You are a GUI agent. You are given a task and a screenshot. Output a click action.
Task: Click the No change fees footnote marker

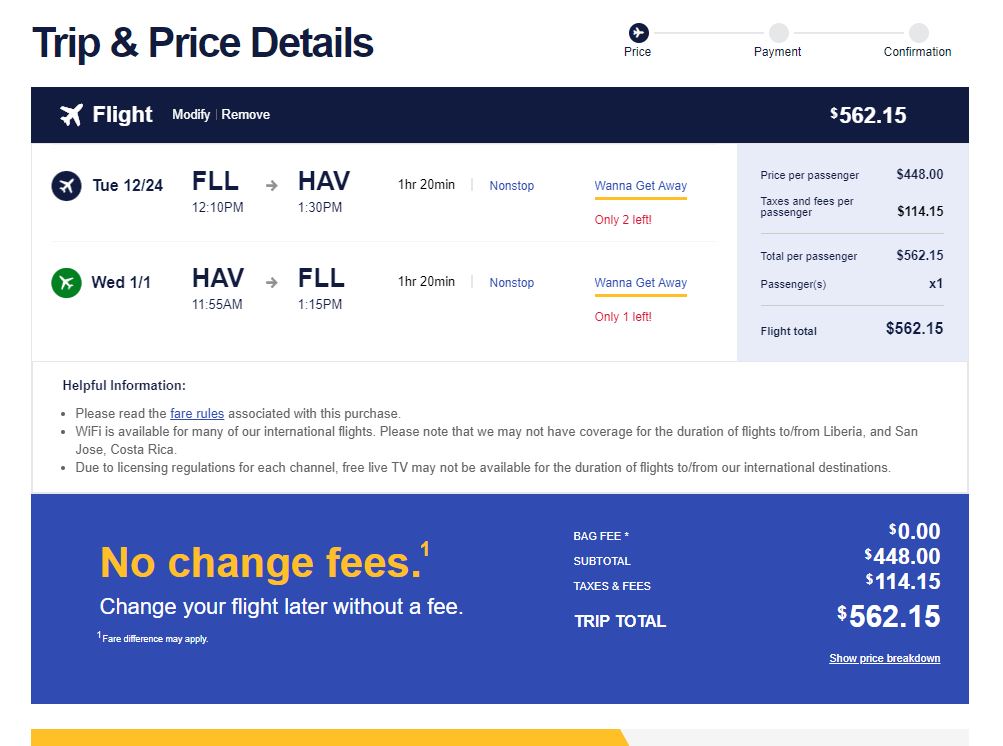point(425,549)
